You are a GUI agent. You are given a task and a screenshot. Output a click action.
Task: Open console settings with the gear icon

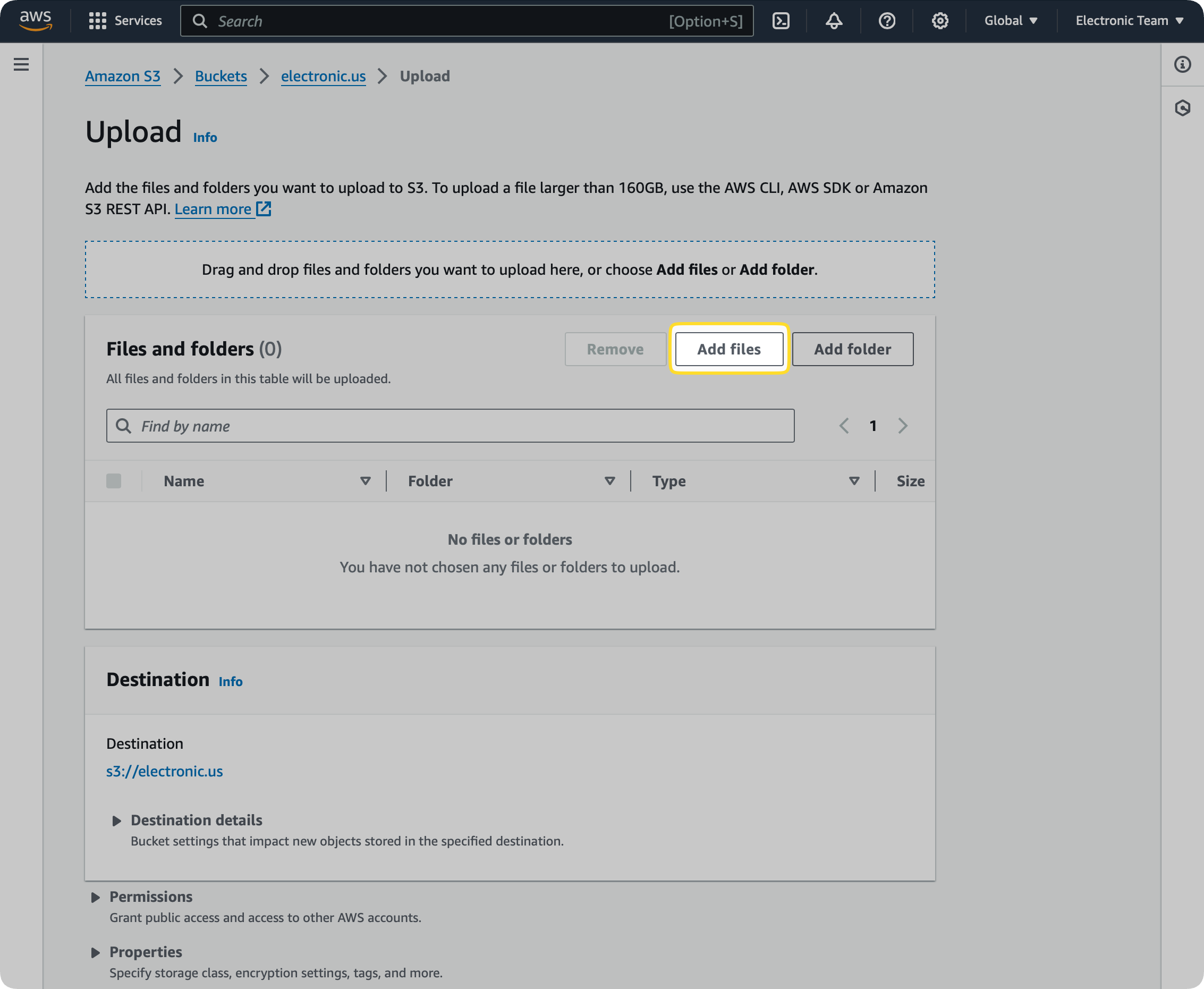tap(939, 21)
